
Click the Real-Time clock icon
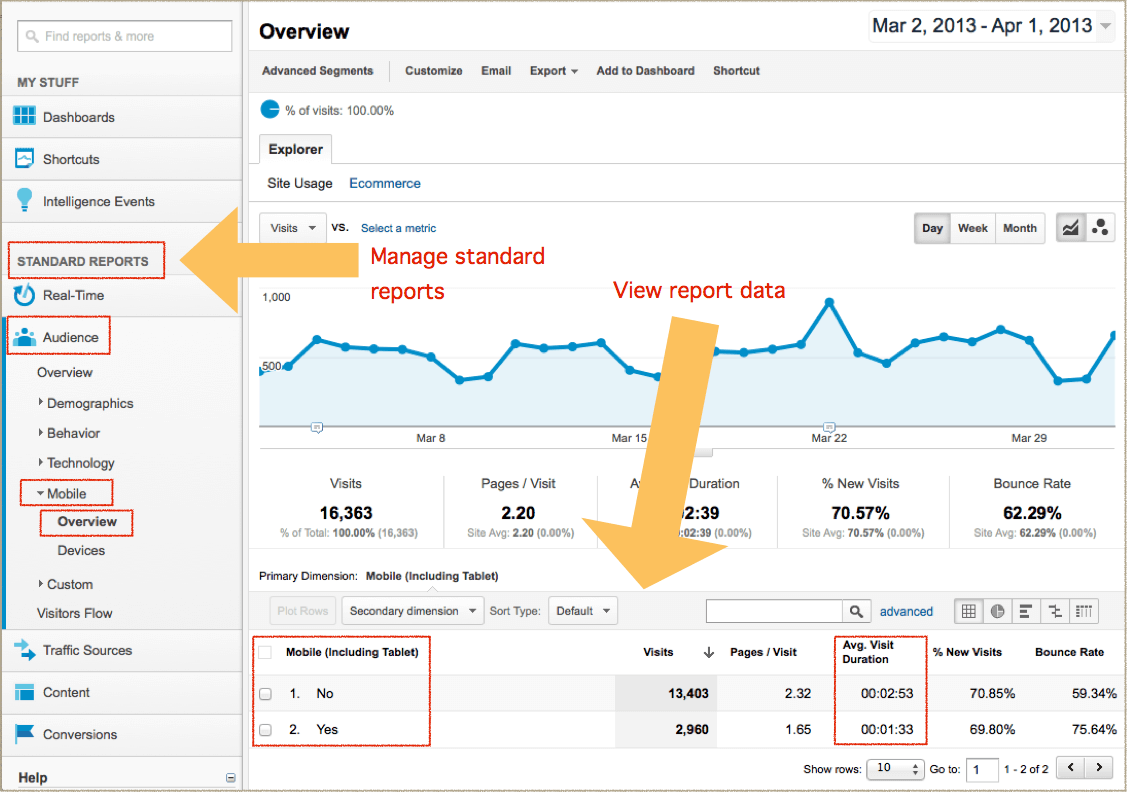pos(24,295)
